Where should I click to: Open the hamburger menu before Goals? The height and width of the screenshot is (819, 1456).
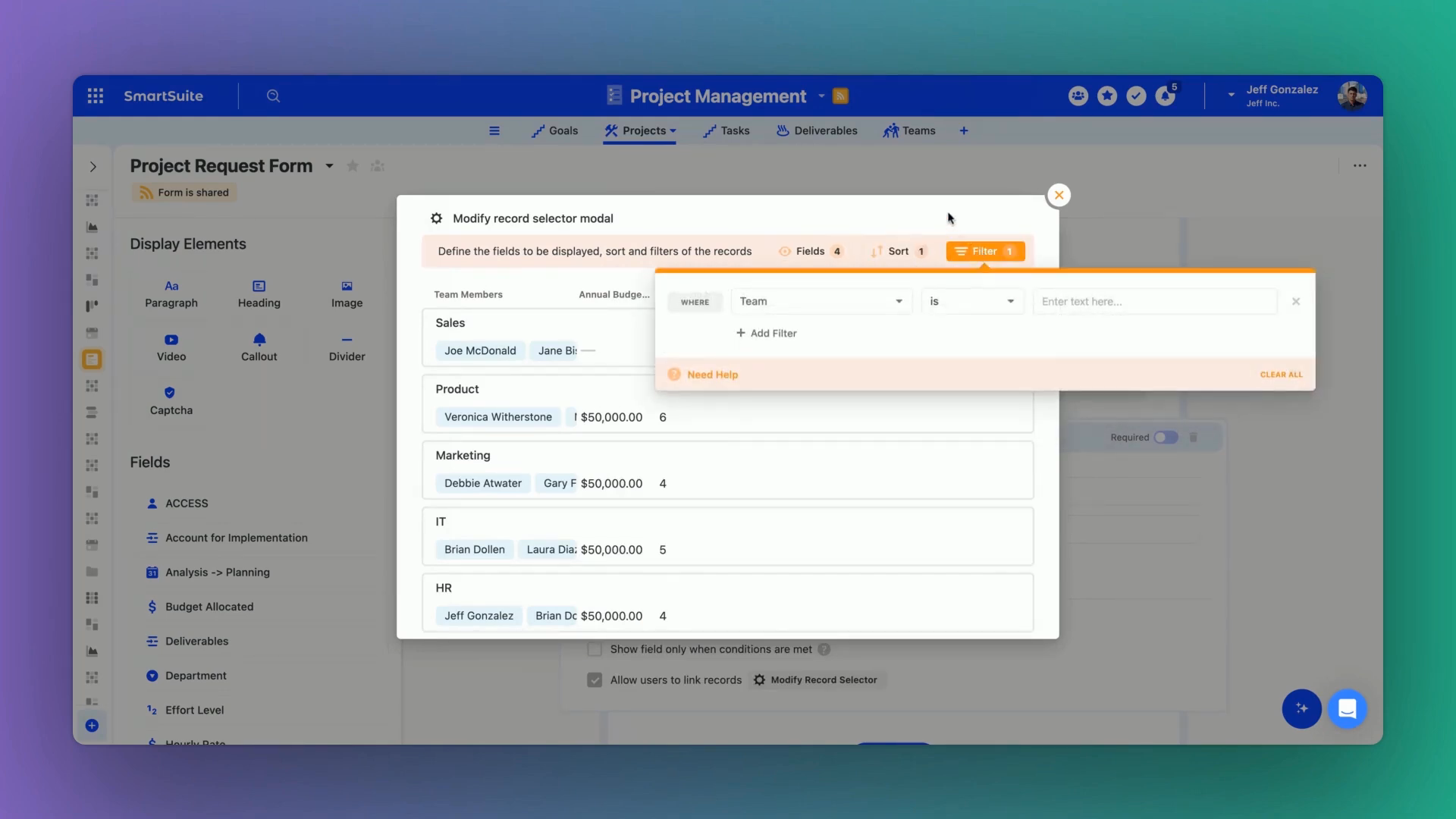point(494,131)
